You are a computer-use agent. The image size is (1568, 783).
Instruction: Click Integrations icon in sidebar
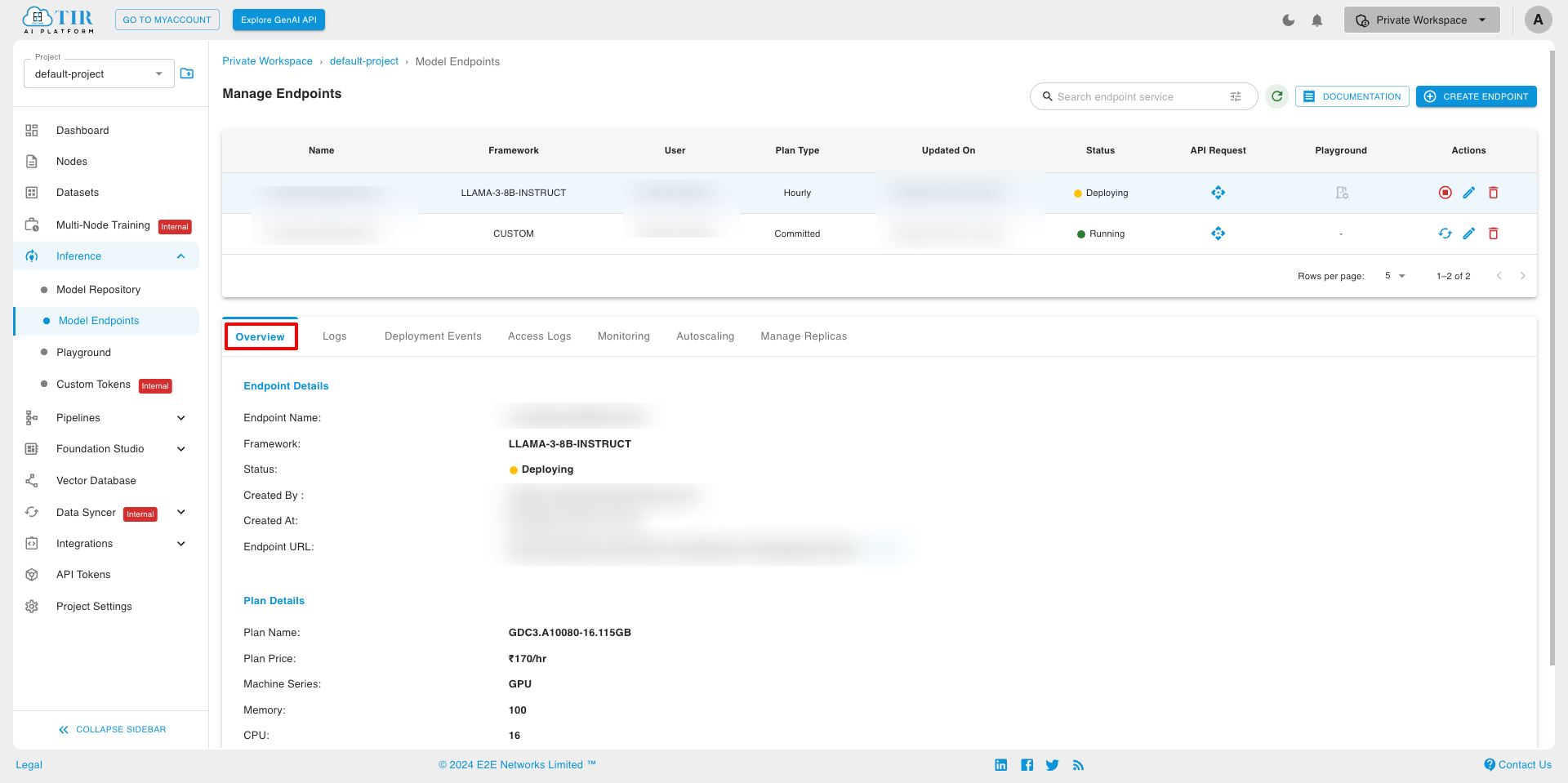click(x=32, y=544)
